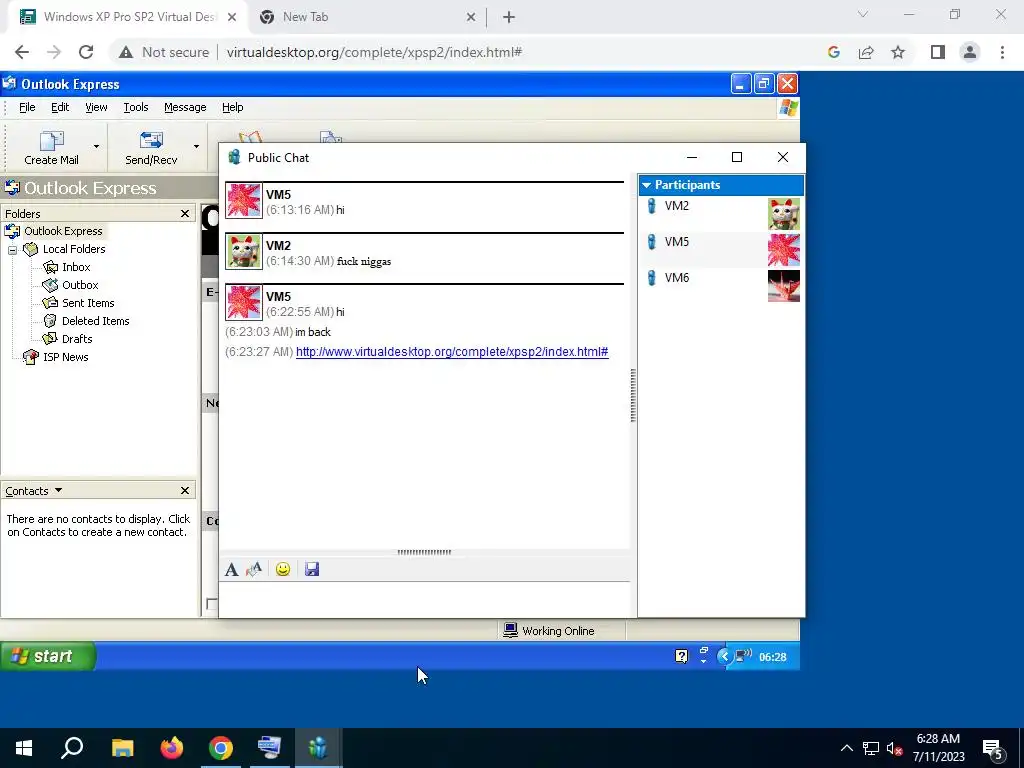
Task: Click the Not secure warning indicator
Action: pos(164,52)
